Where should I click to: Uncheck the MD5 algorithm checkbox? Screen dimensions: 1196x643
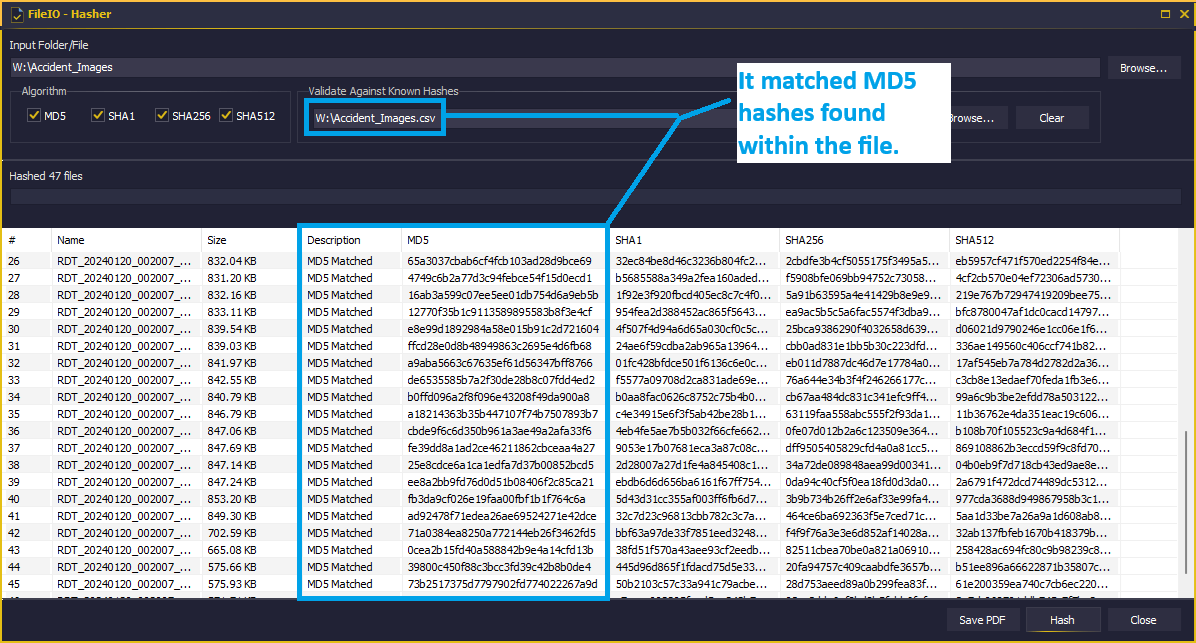[34, 115]
